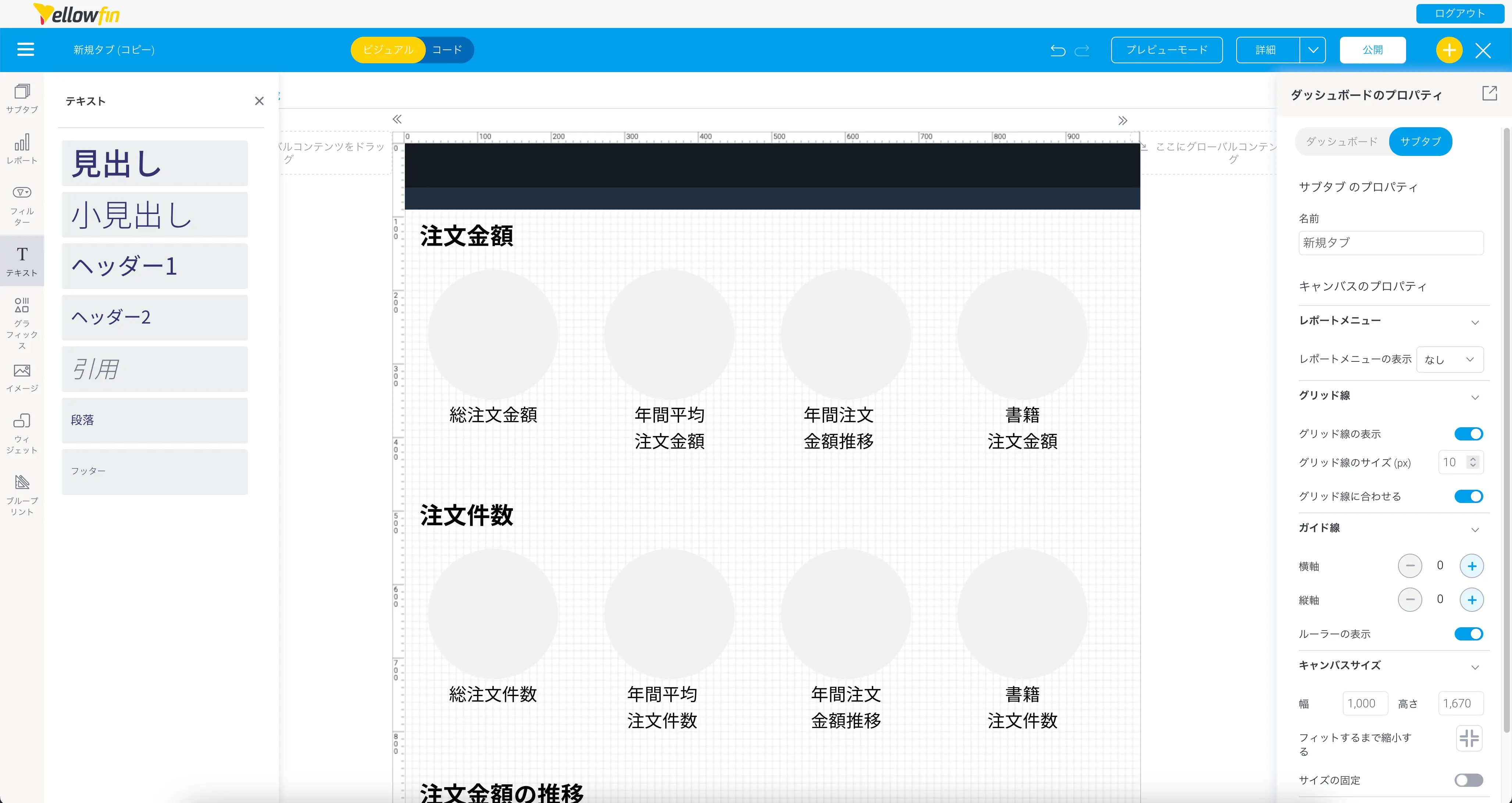The image size is (1512, 803).
Task: Disable グリッド線に合わせる snap toggle
Action: 1468,497
